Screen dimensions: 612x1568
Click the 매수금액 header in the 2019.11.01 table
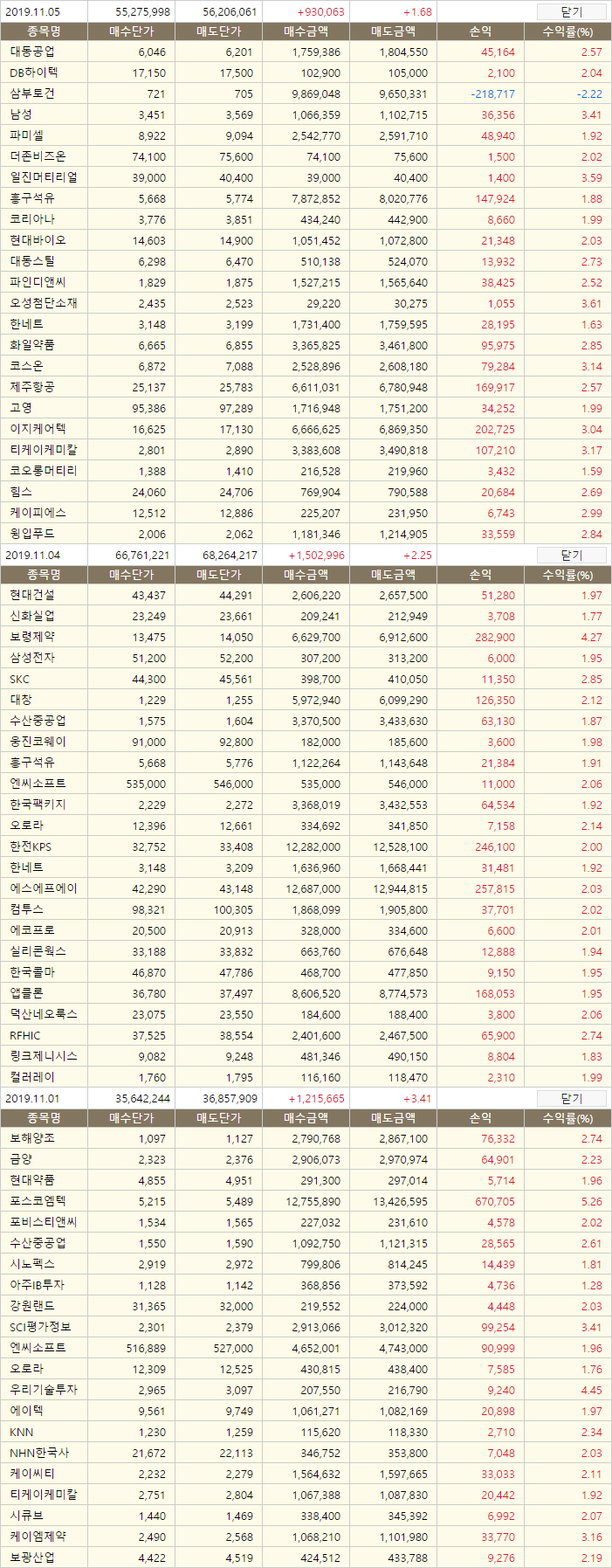[306, 1118]
